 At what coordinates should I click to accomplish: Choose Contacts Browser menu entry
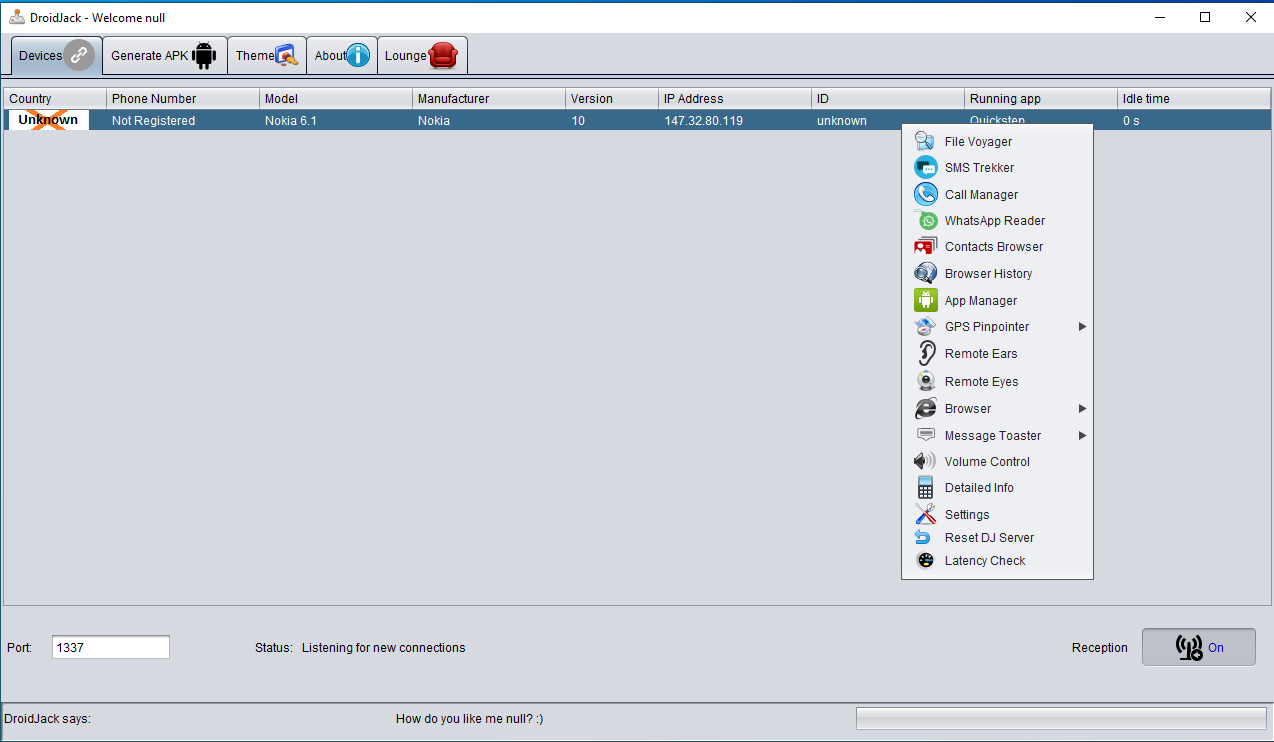[997, 247]
